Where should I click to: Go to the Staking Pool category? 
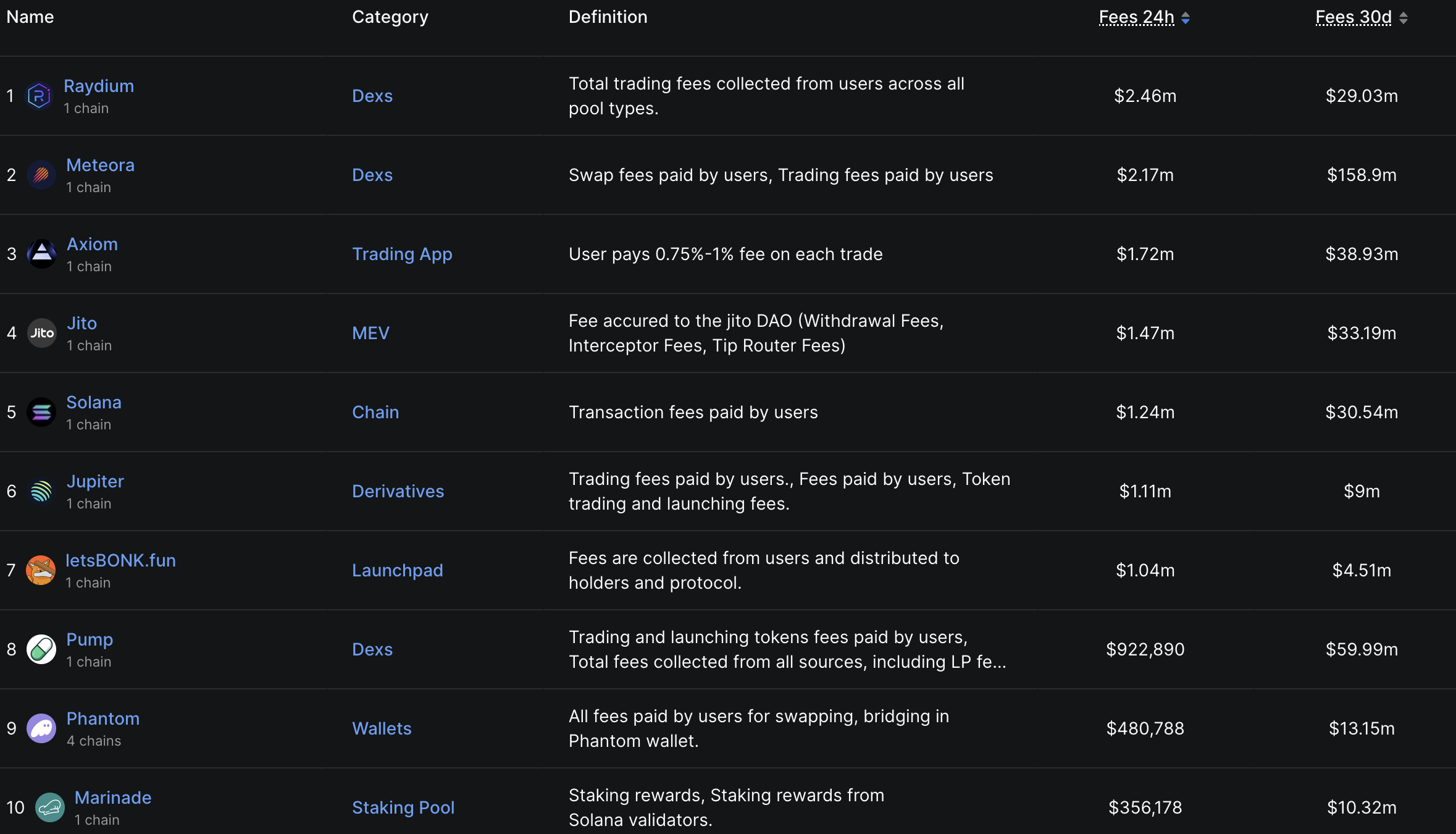point(403,807)
